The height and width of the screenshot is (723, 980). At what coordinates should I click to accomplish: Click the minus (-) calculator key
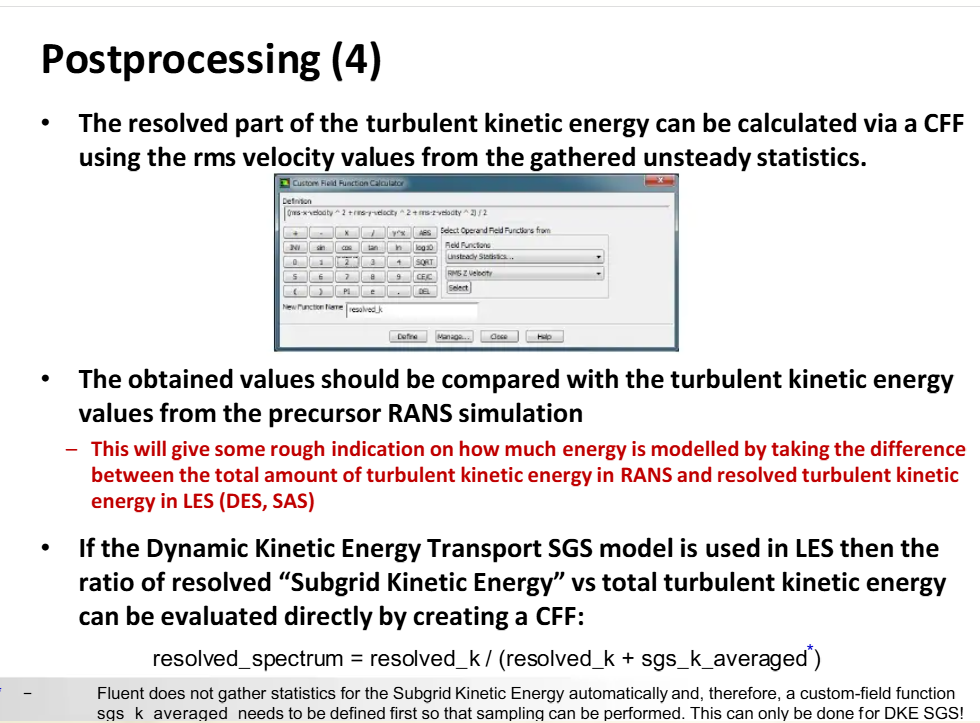321,232
